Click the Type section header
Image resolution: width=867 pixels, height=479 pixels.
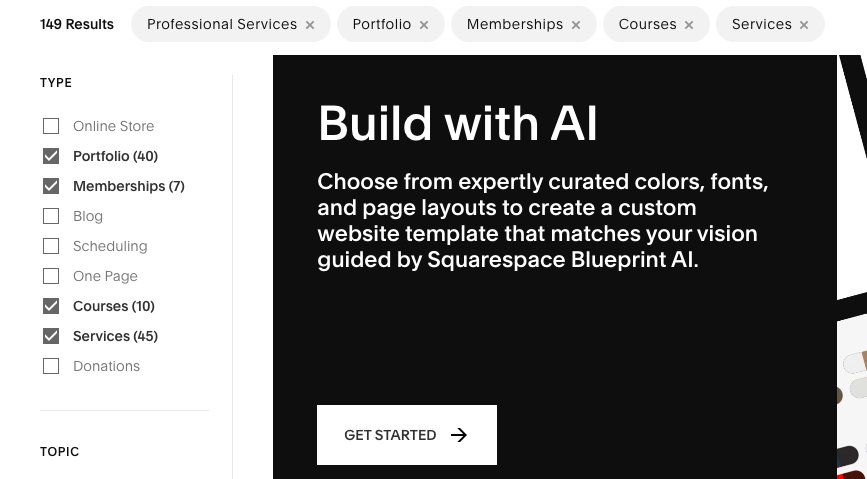pos(56,83)
